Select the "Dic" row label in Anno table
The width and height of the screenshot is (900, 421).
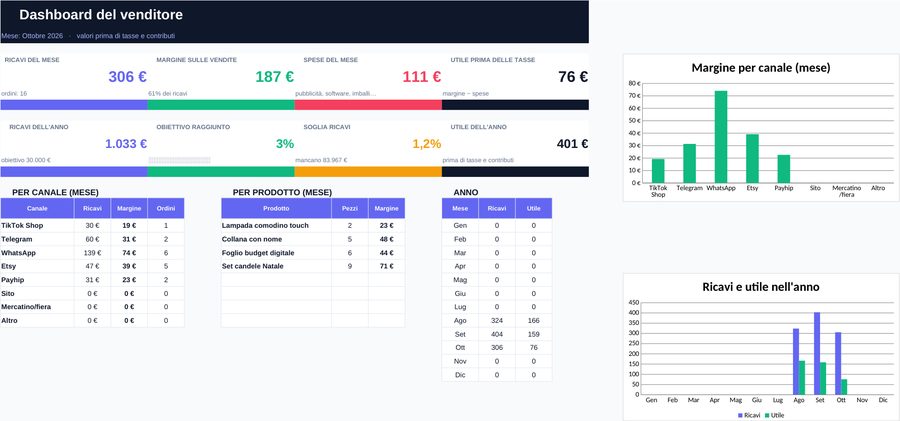tap(460, 375)
